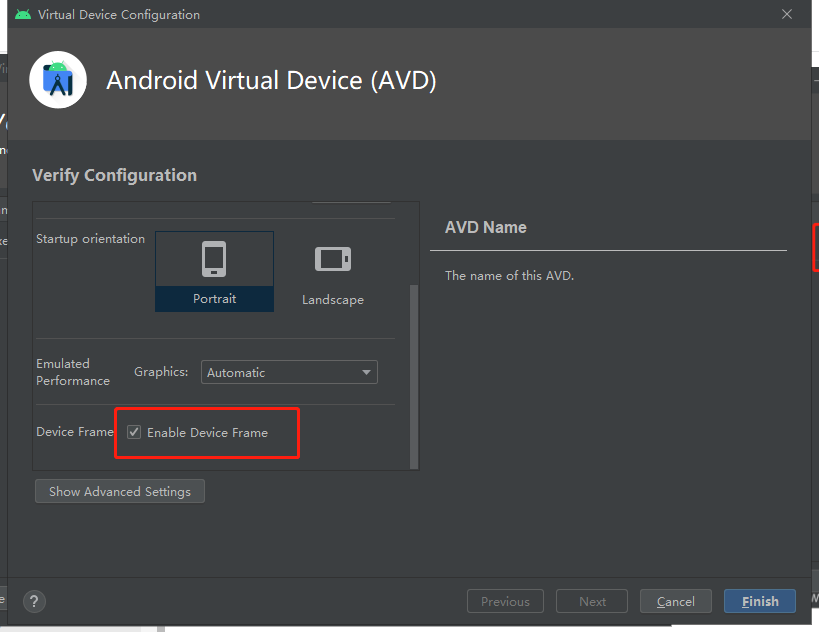819x632 pixels.
Task: Close the Virtual Device Configuration dialog
Action: tap(787, 14)
